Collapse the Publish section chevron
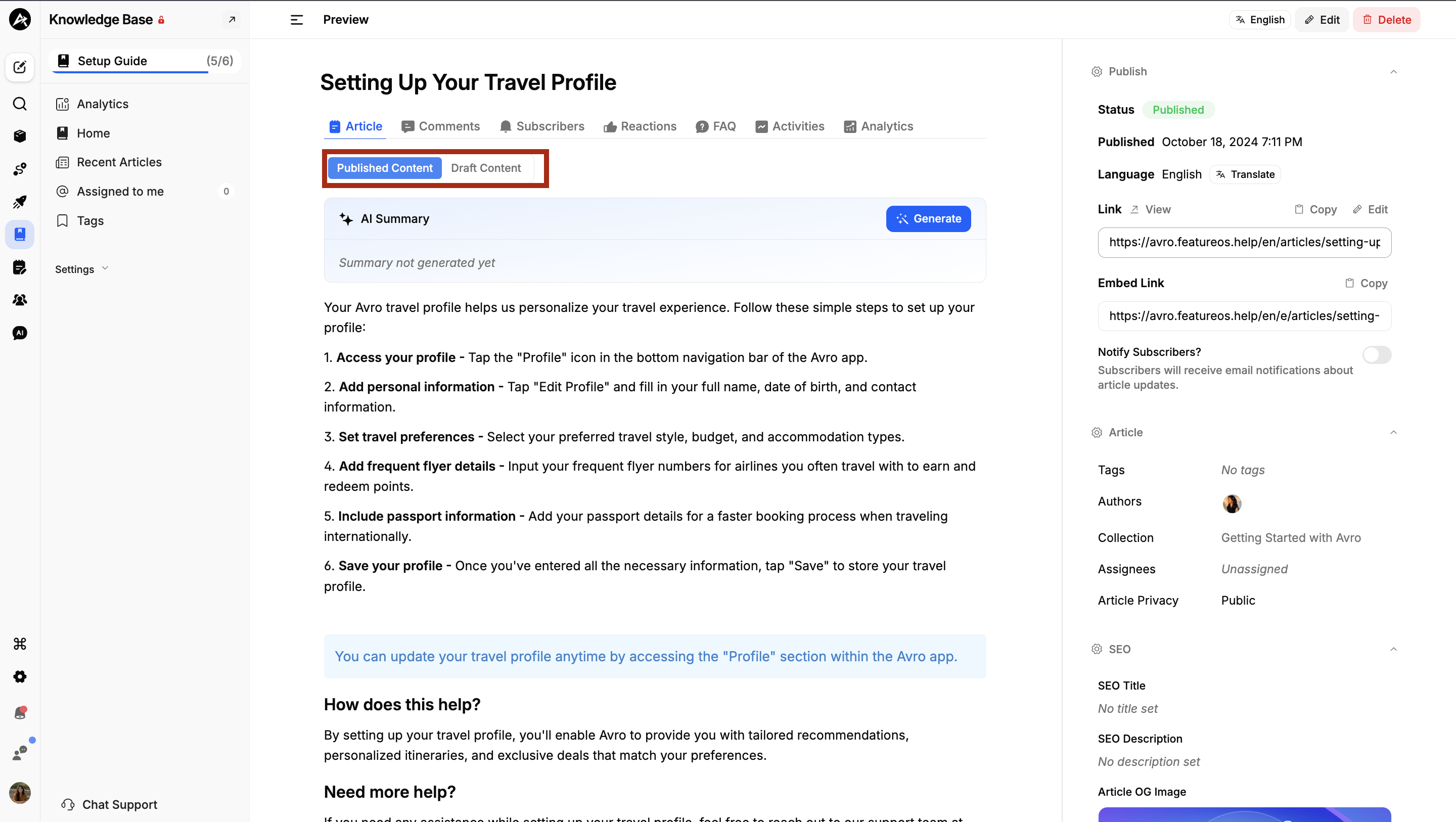 1393,72
